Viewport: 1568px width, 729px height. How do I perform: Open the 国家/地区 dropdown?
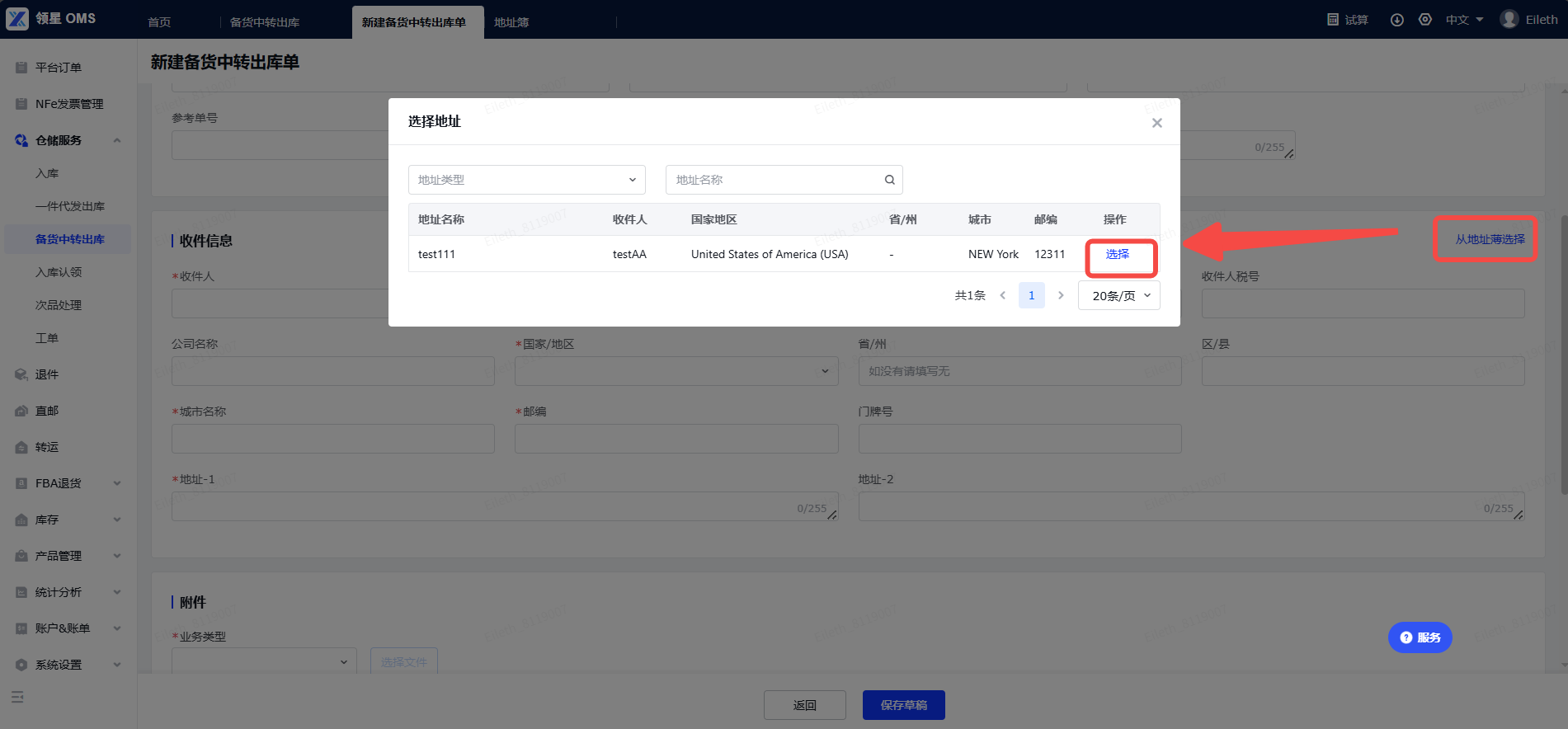[676, 371]
